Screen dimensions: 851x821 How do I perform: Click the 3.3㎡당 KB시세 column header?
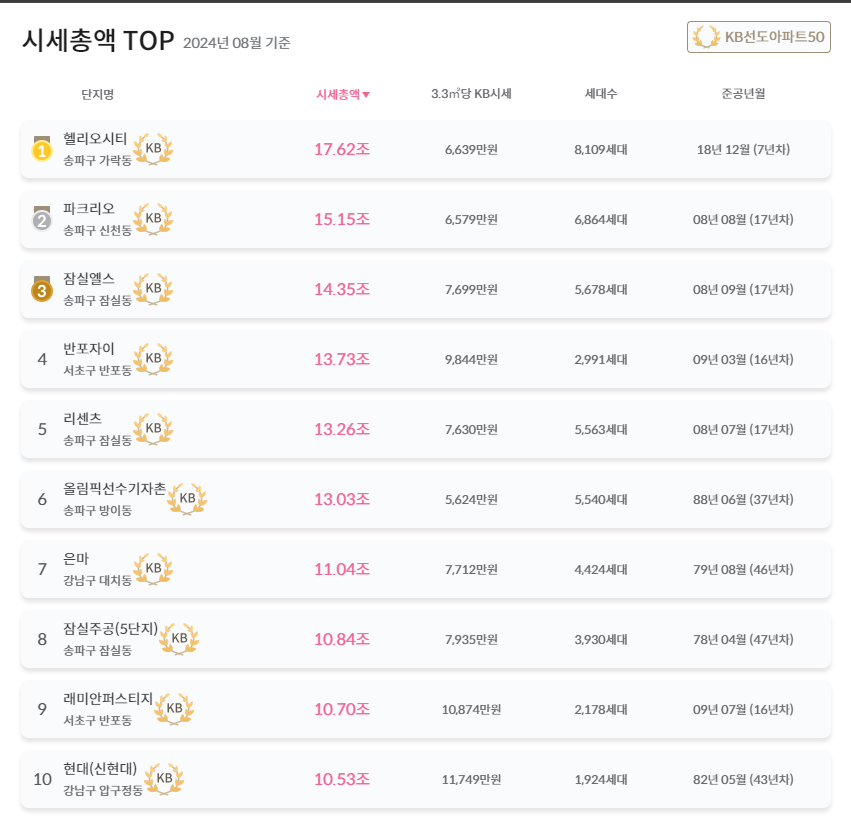471,94
